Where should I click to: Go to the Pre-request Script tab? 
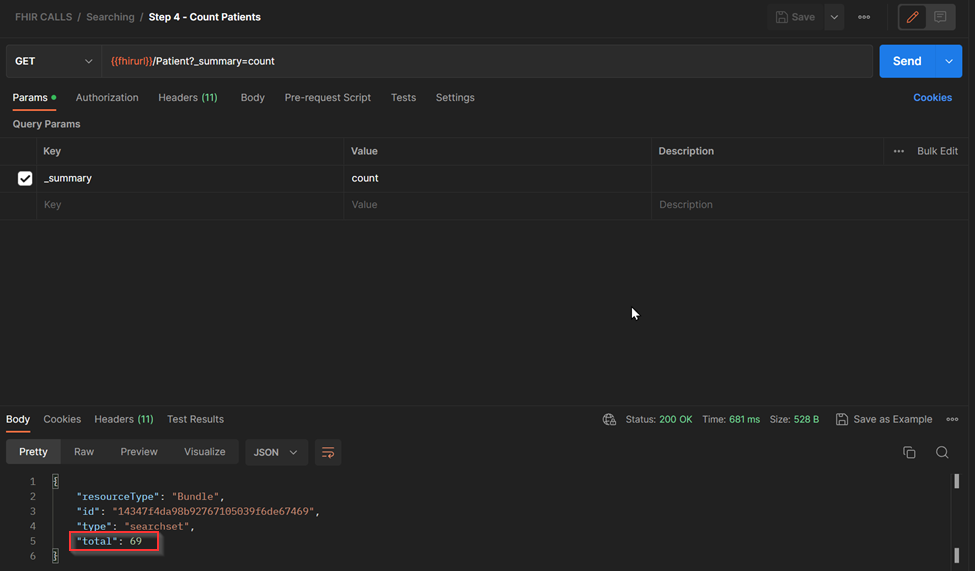(x=328, y=98)
